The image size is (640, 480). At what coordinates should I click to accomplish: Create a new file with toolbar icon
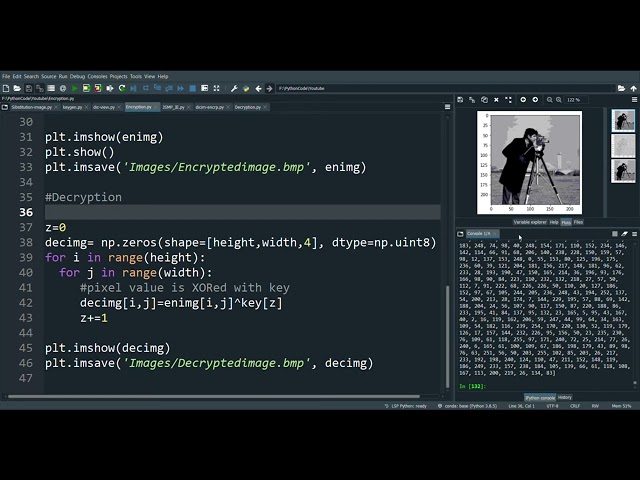pyautogui.click(x=6, y=88)
